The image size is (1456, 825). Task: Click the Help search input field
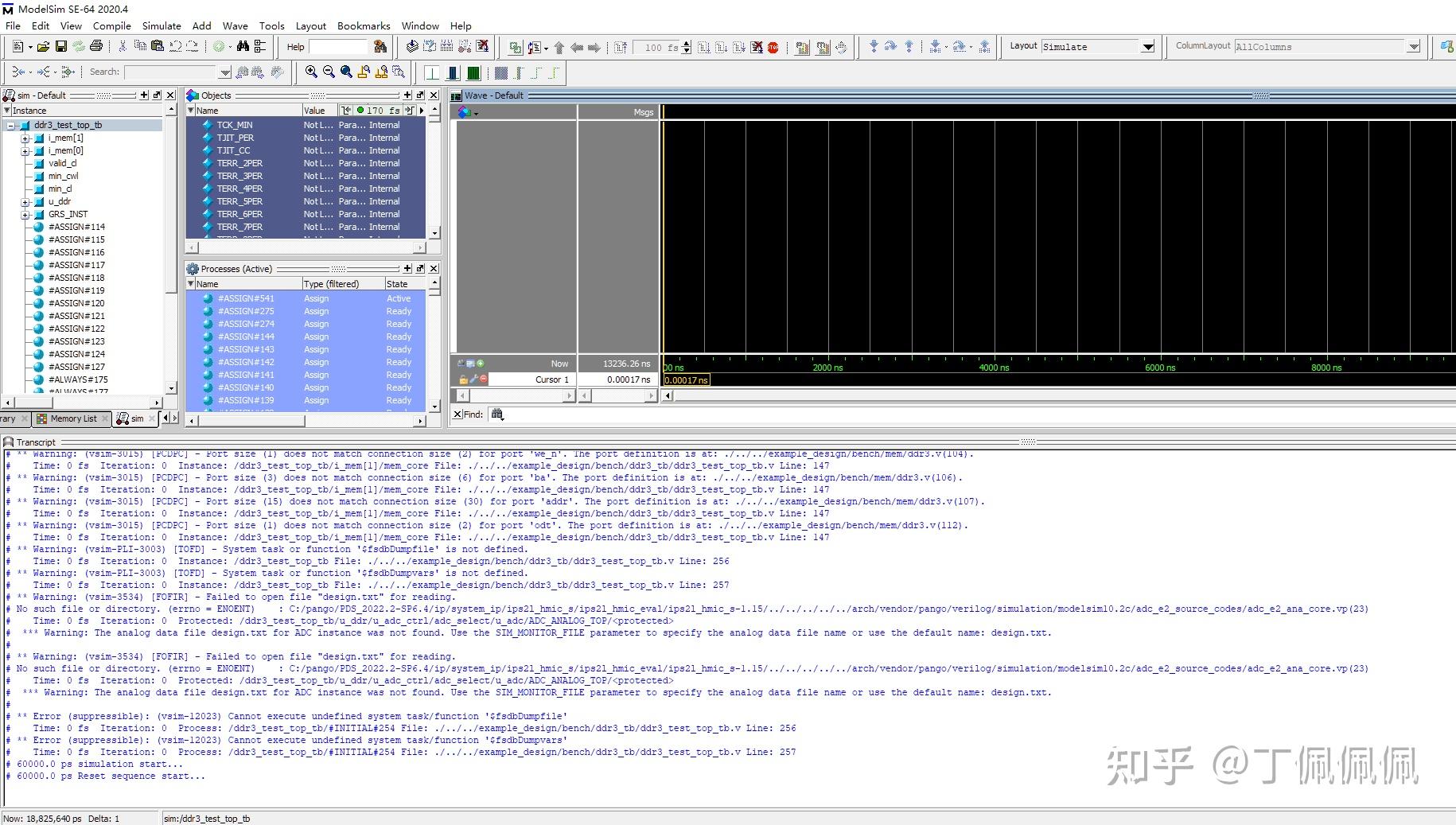[337, 47]
